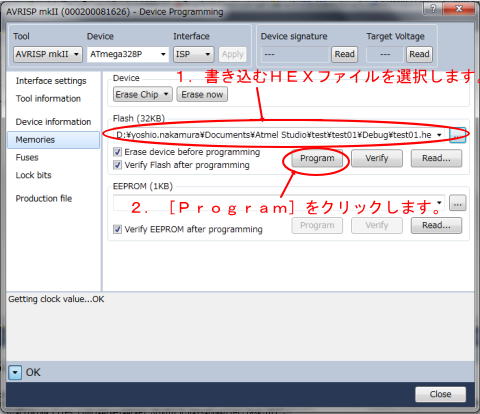Click the Erase now button
480x414 pixels.
coord(202,95)
